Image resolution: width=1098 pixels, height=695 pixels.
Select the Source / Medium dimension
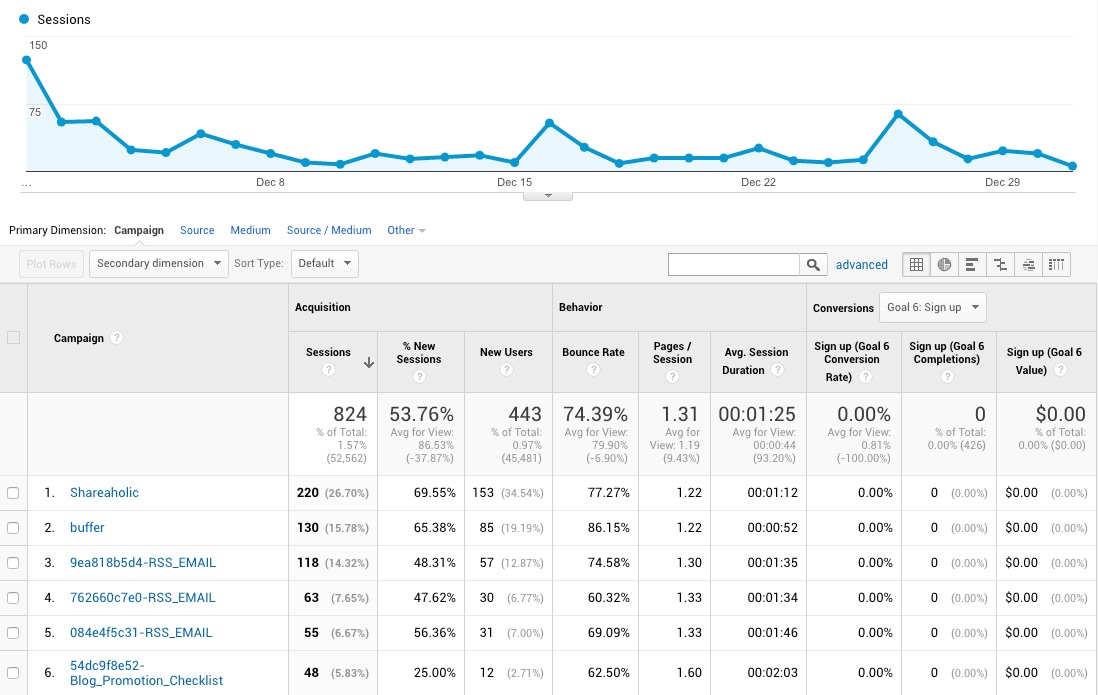coord(329,230)
